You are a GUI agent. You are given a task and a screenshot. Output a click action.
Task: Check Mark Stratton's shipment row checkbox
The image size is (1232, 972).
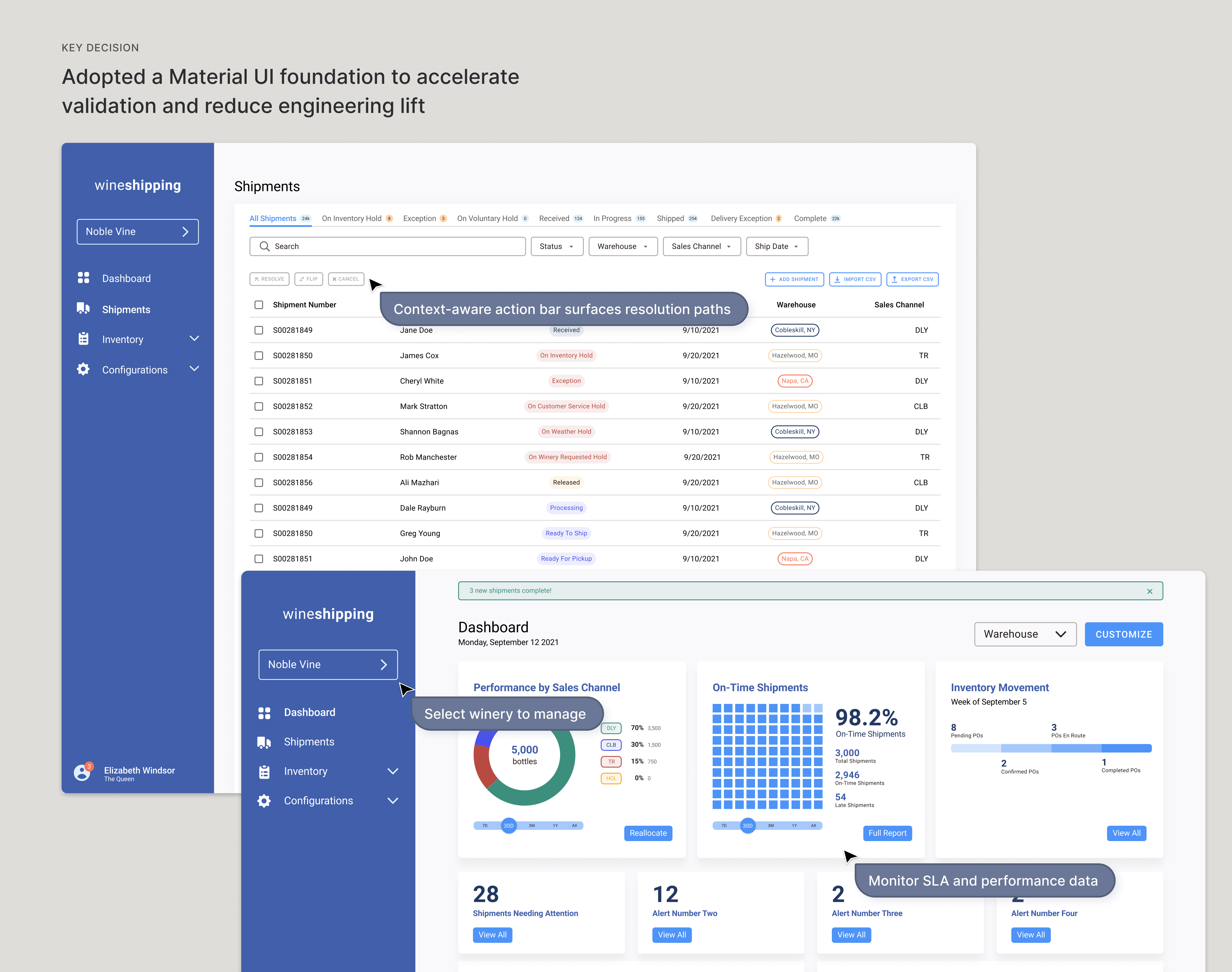pos(259,406)
